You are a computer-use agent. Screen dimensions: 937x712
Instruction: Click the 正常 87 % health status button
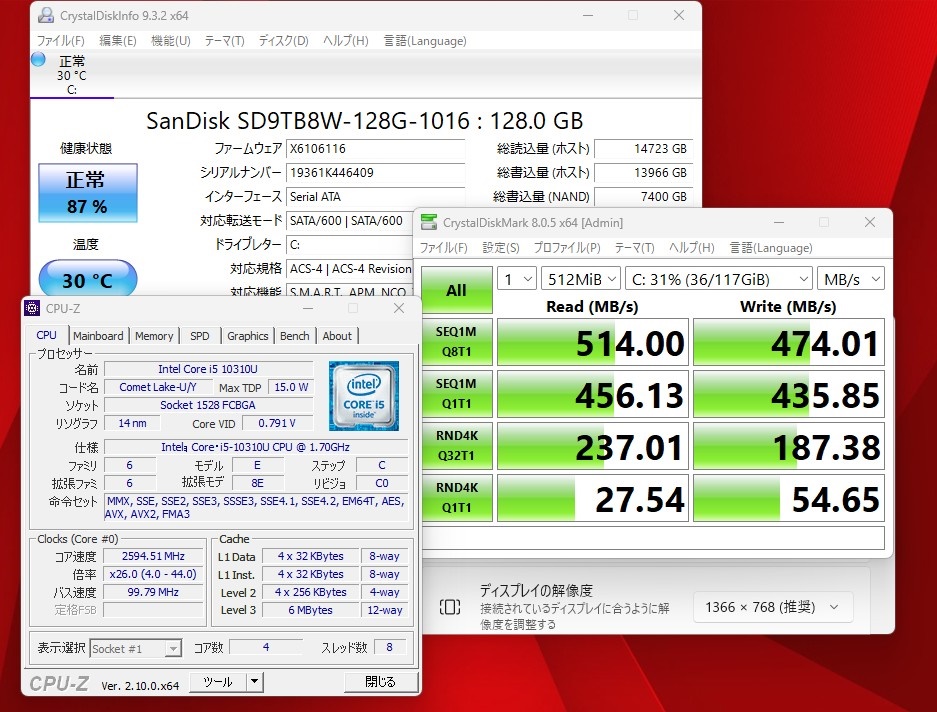click(x=88, y=193)
